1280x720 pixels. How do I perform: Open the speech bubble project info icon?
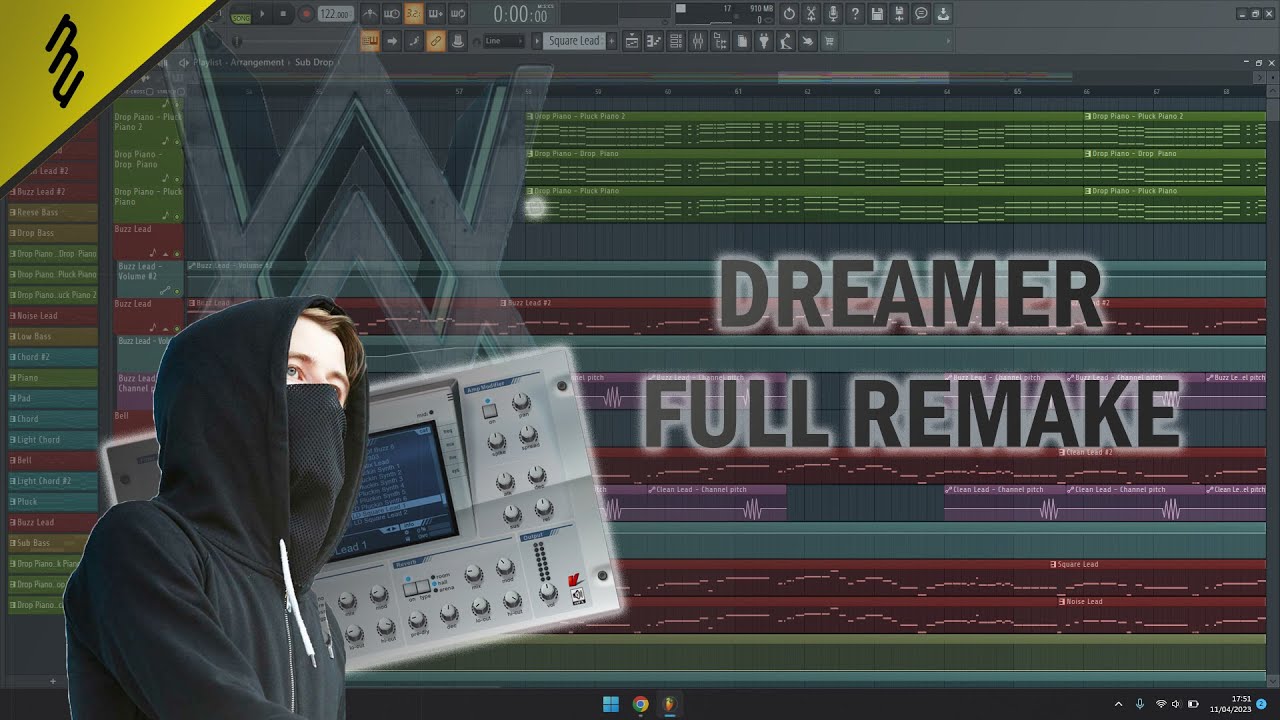click(x=921, y=13)
